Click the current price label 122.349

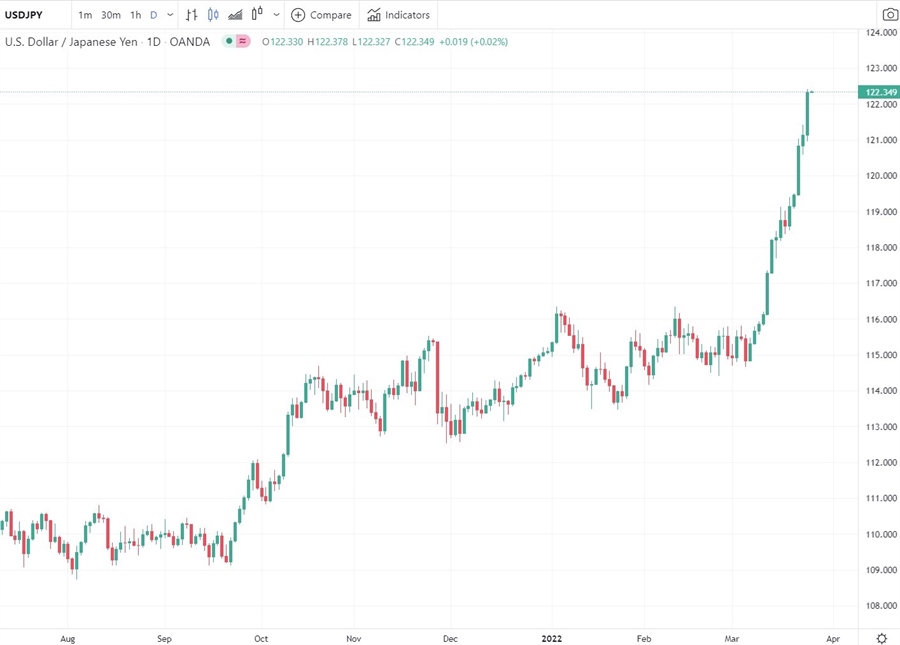879,92
